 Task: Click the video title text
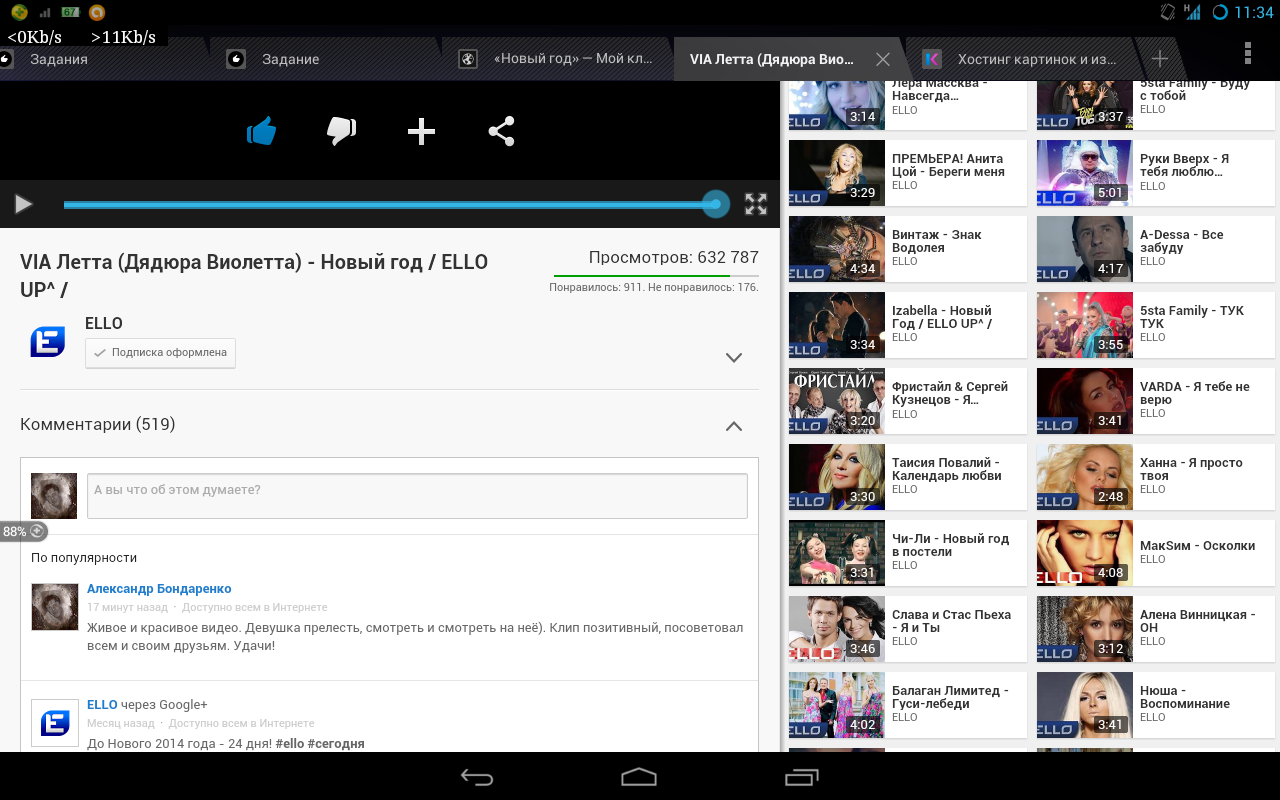click(x=254, y=276)
